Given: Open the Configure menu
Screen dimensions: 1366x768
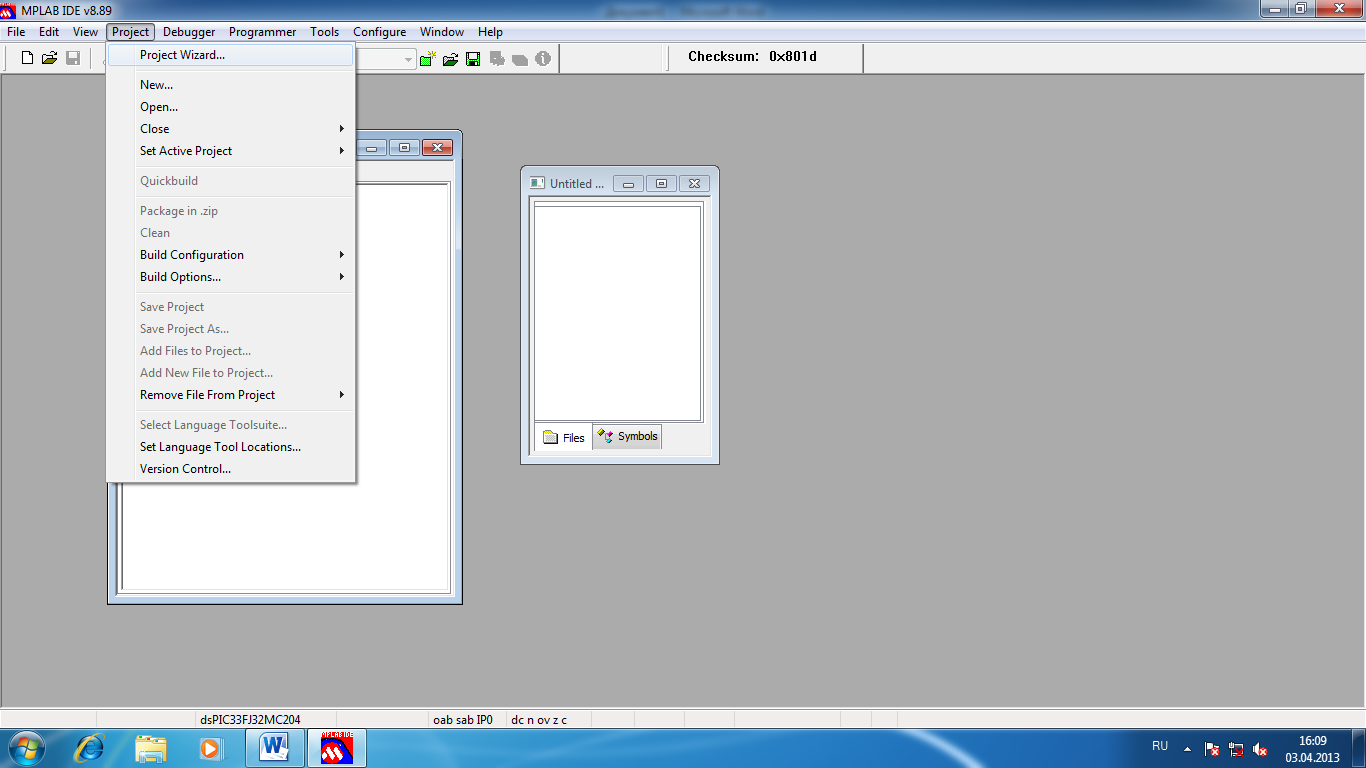Looking at the screenshot, I should pyautogui.click(x=380, y=32).
